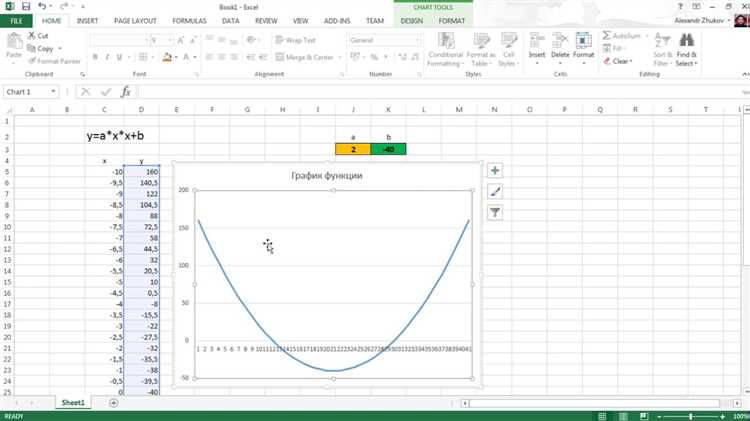Select the orange cell with value 2
This screenshot has width=750, height=421.
[x=353, y=149]
